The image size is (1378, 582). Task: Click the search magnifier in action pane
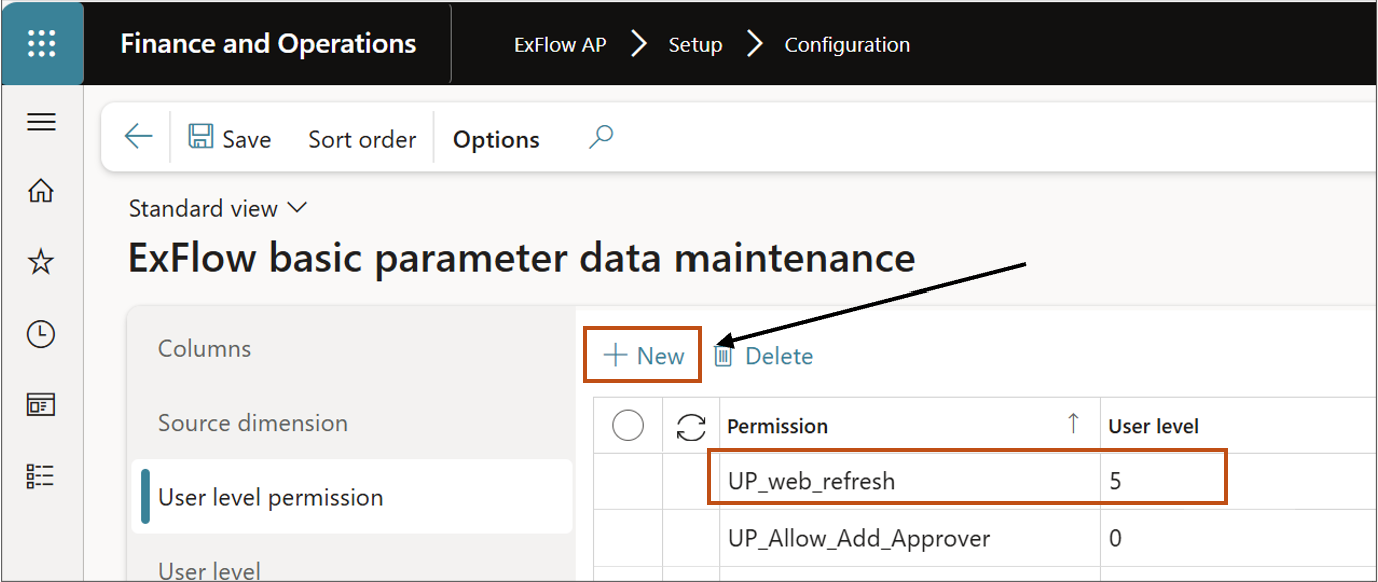(x=600, y=137)
